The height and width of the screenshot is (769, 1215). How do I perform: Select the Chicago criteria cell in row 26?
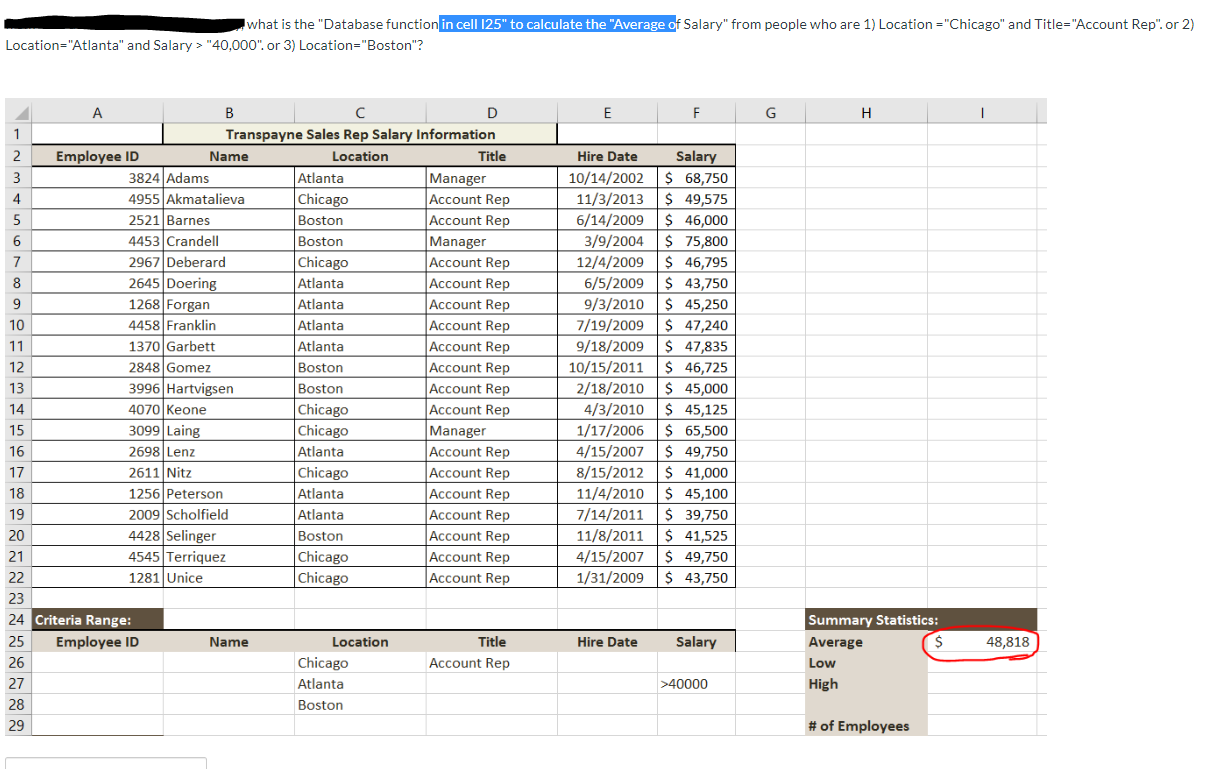(360, 662)
